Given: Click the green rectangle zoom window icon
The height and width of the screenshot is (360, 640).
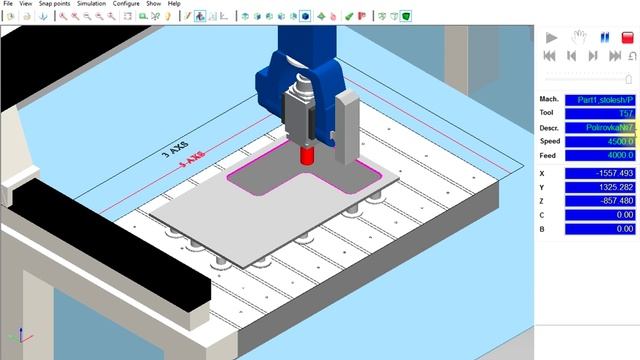Looking at the screenshot, I should (x=143, y=16).
